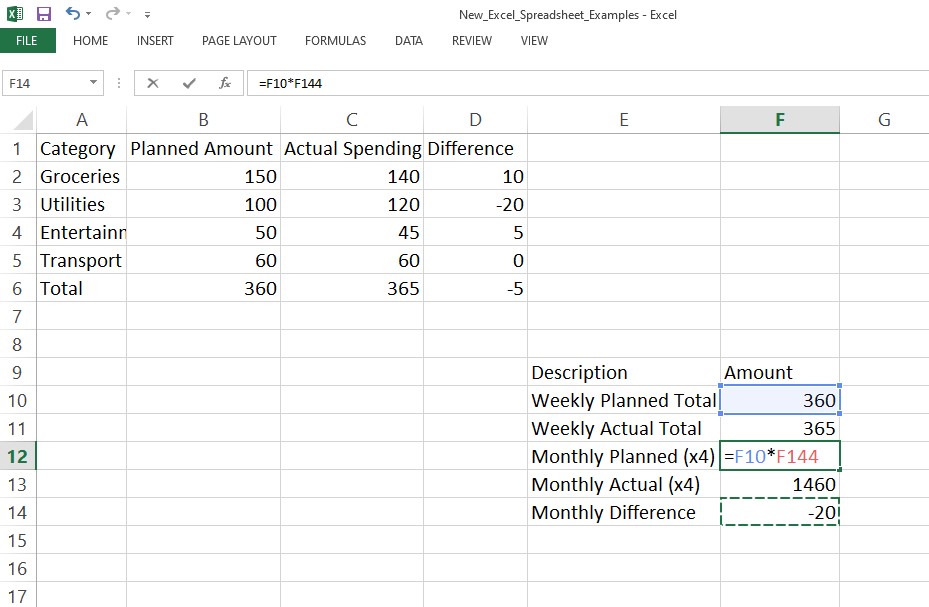Click the Excel application icon in title bar
This screenshot has width=929, height=607.
[x=14, y=14]
